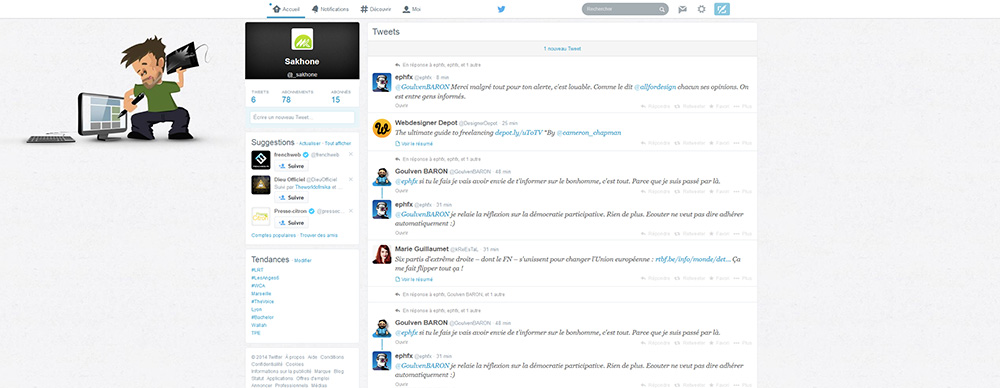Viewport: 1000px width, 388px height.
Task: Open the Notifications tab
Action: pos(330,9)
